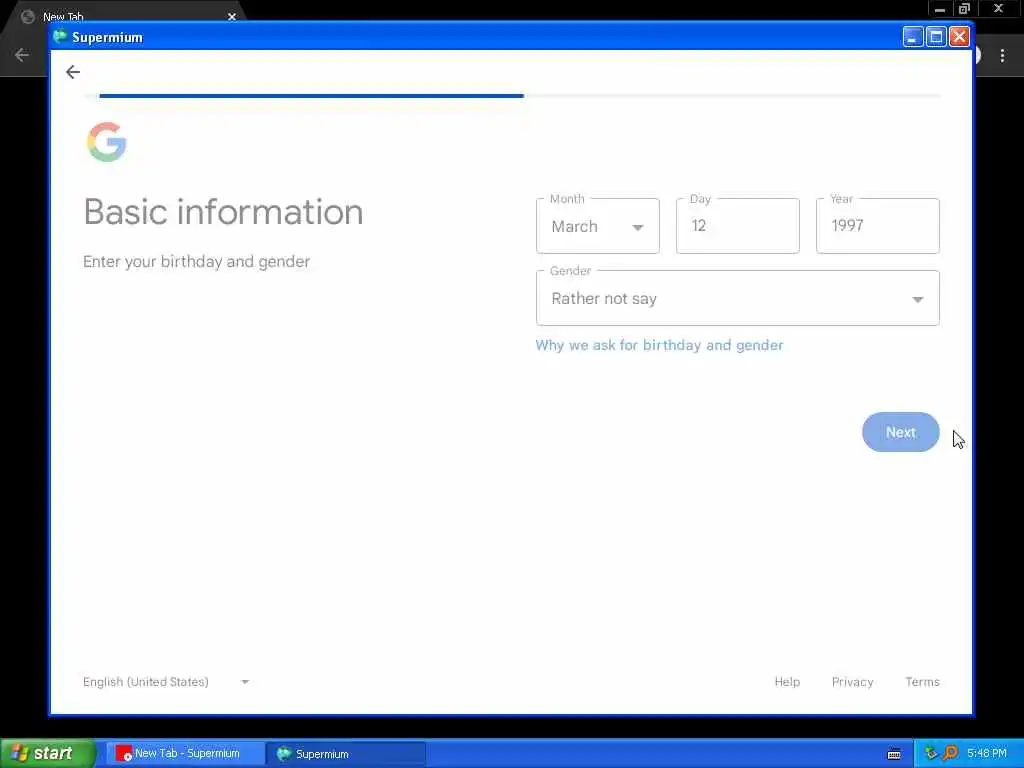
Task: Select the Supermium taskbar button
Action: pyautogui.click(x=345, y=754)
